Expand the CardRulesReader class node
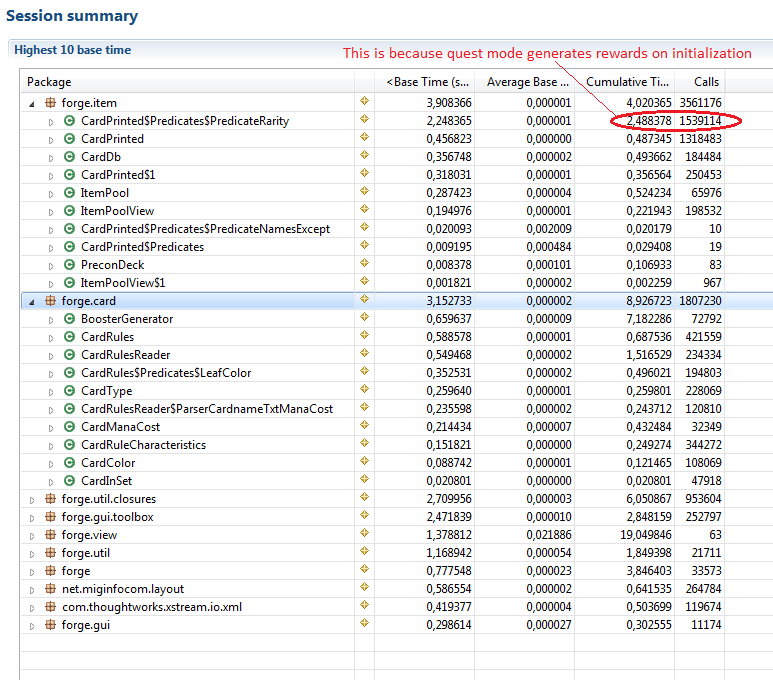This screenshot has width=773, height=680. coord(51,355)
